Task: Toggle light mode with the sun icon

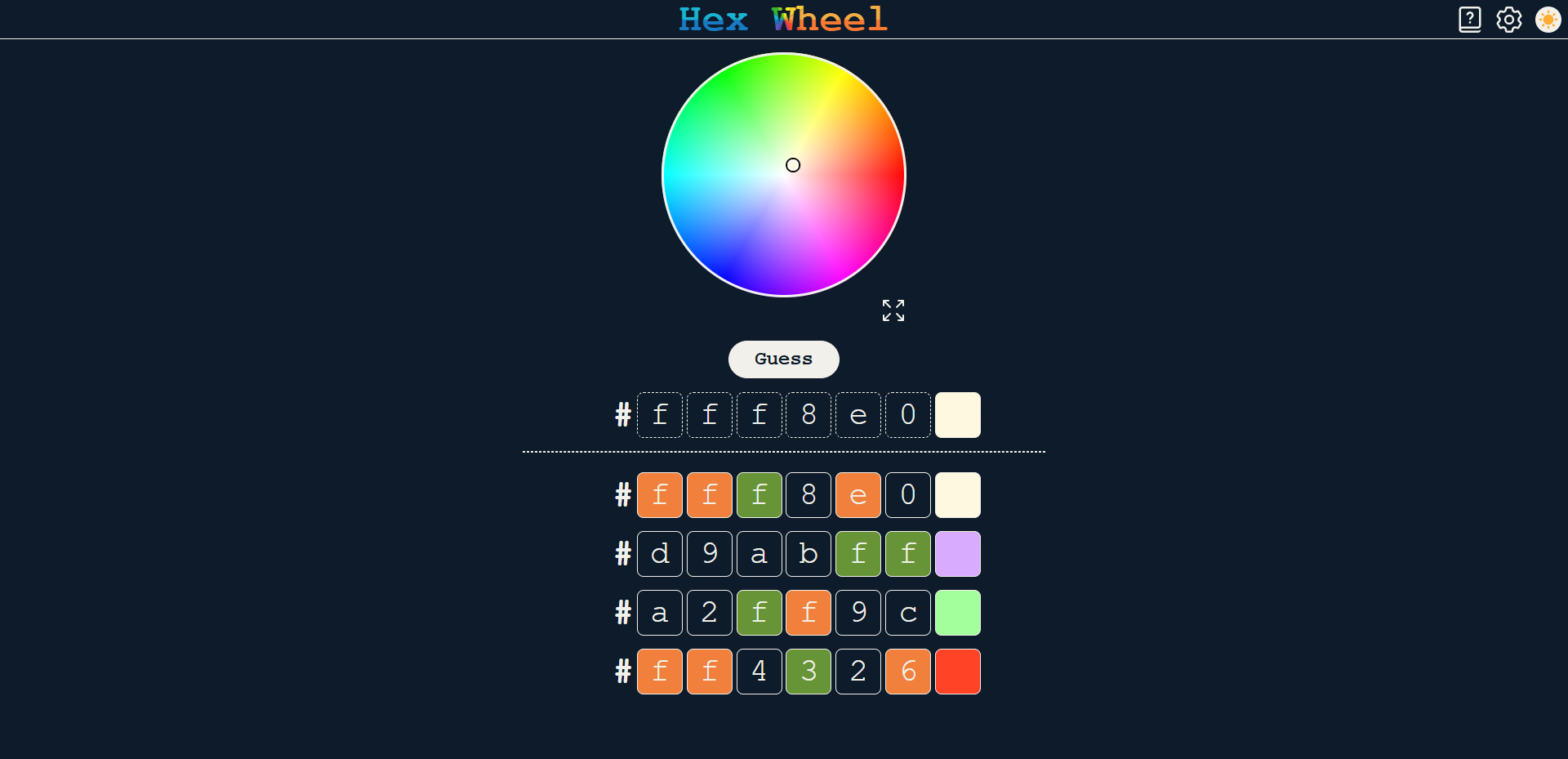Action: point(1548,20)
